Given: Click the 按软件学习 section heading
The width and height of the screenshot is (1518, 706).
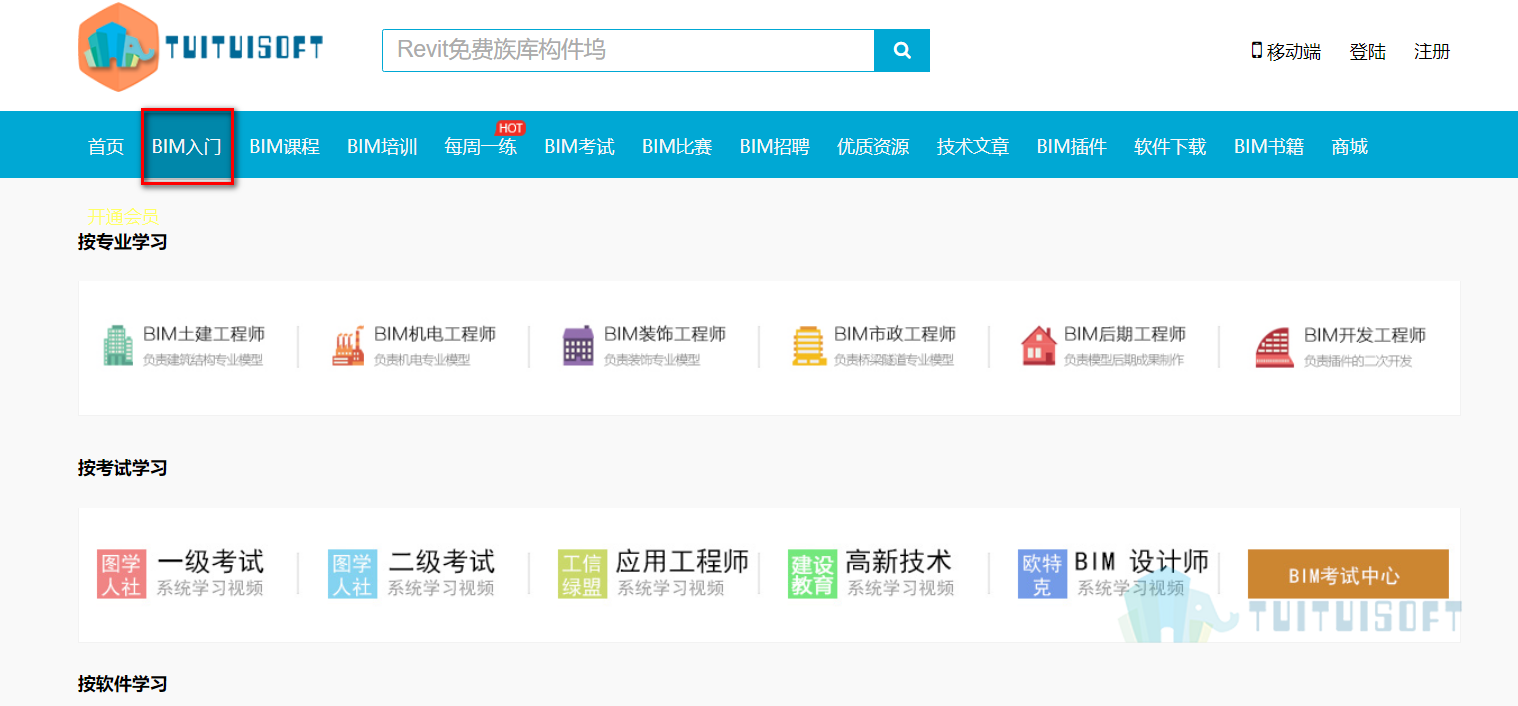Looking at the screenshot, I should click(123, 684).
